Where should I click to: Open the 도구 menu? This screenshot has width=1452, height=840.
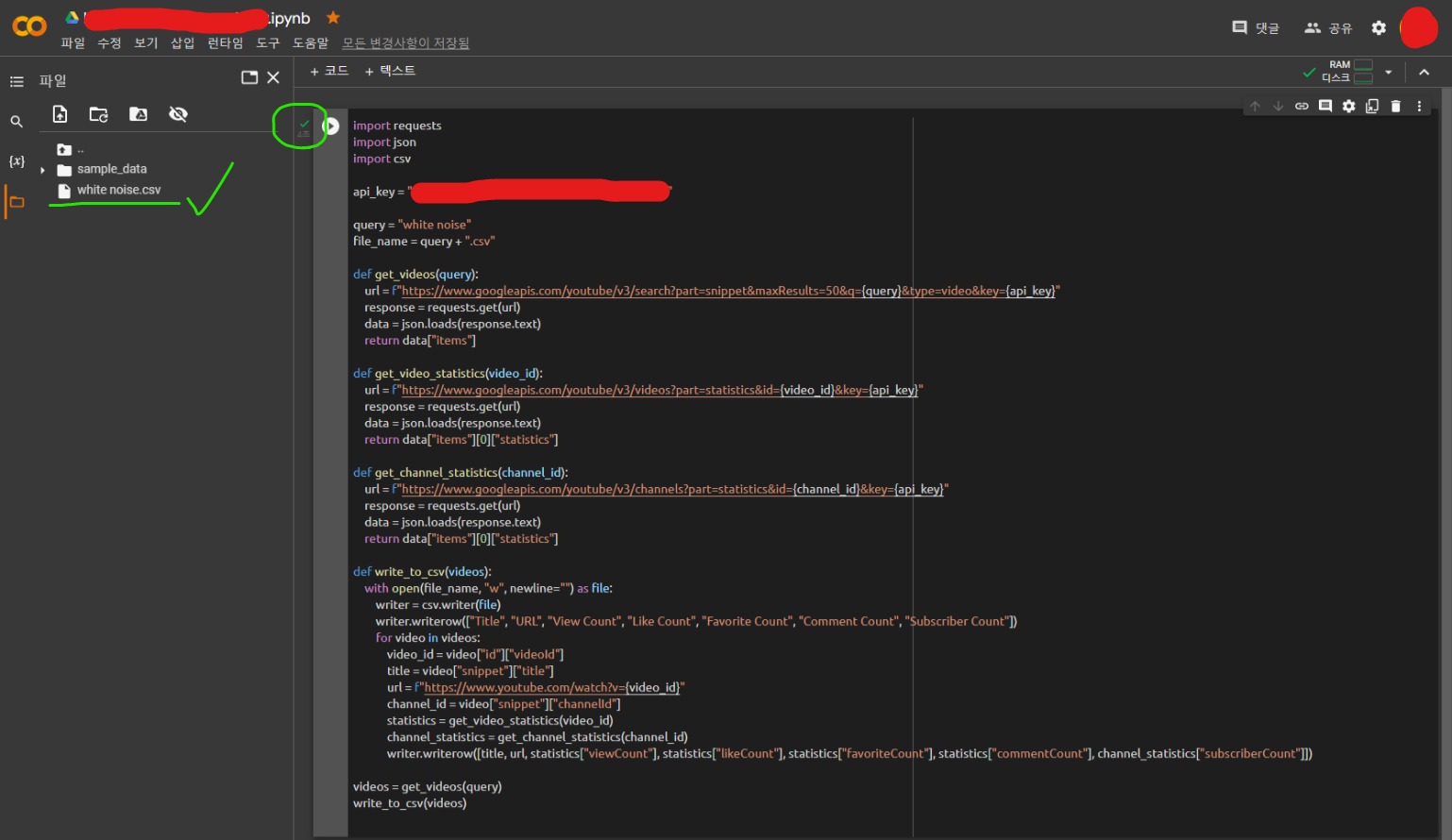[268, 42]
